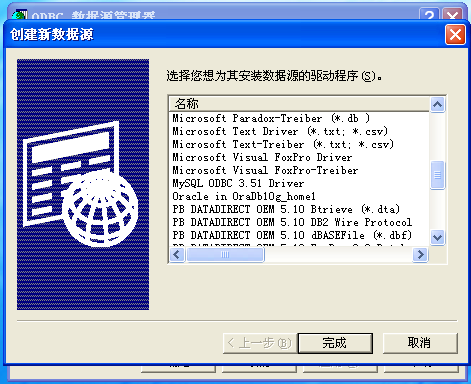The height and width of the screenshot is (384, 471).
Task: Select Microsoft Visual FoxPro Driver row
Action: click(262, 157)
